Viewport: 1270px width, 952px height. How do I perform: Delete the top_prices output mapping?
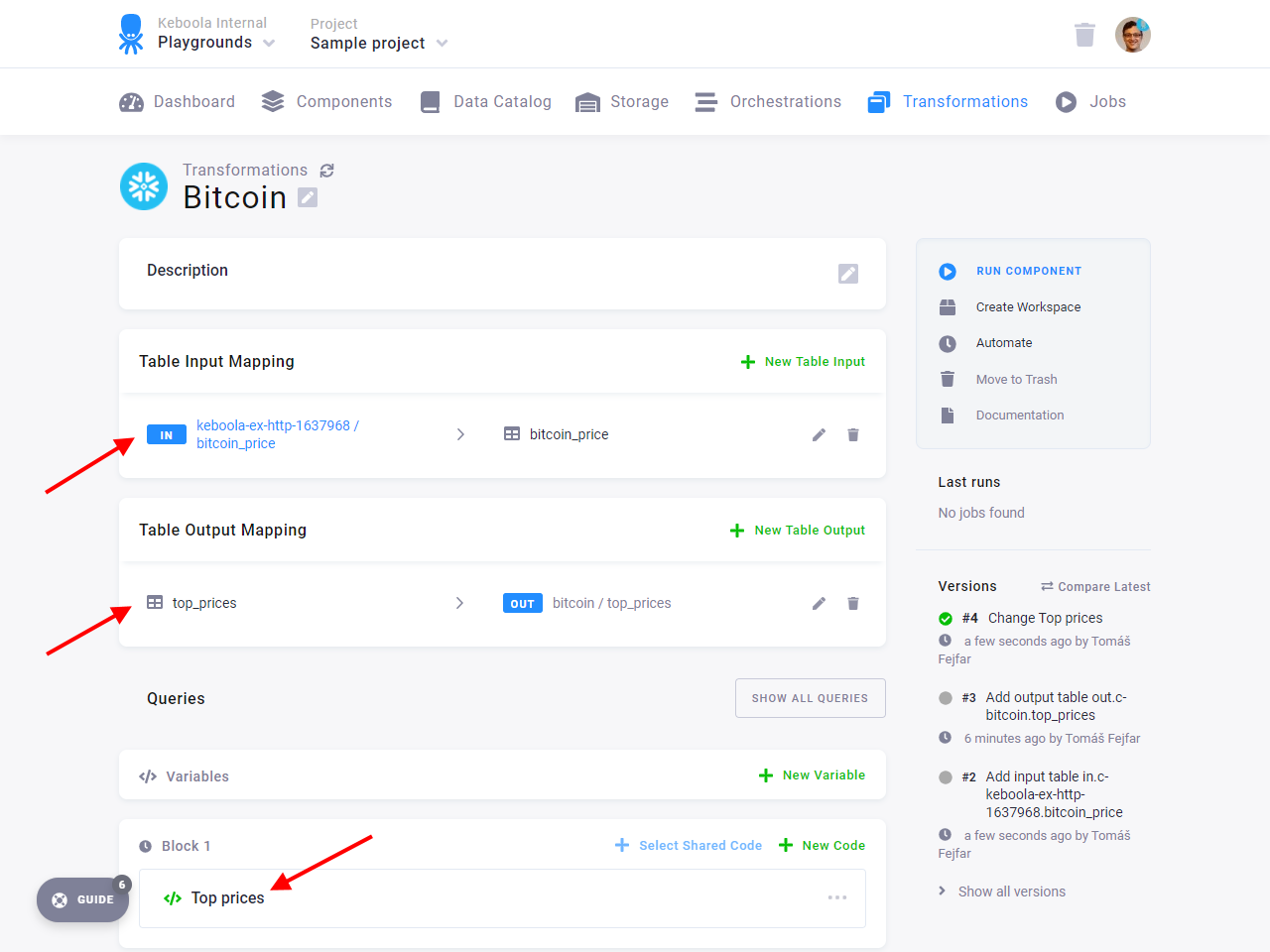point(853,603)
